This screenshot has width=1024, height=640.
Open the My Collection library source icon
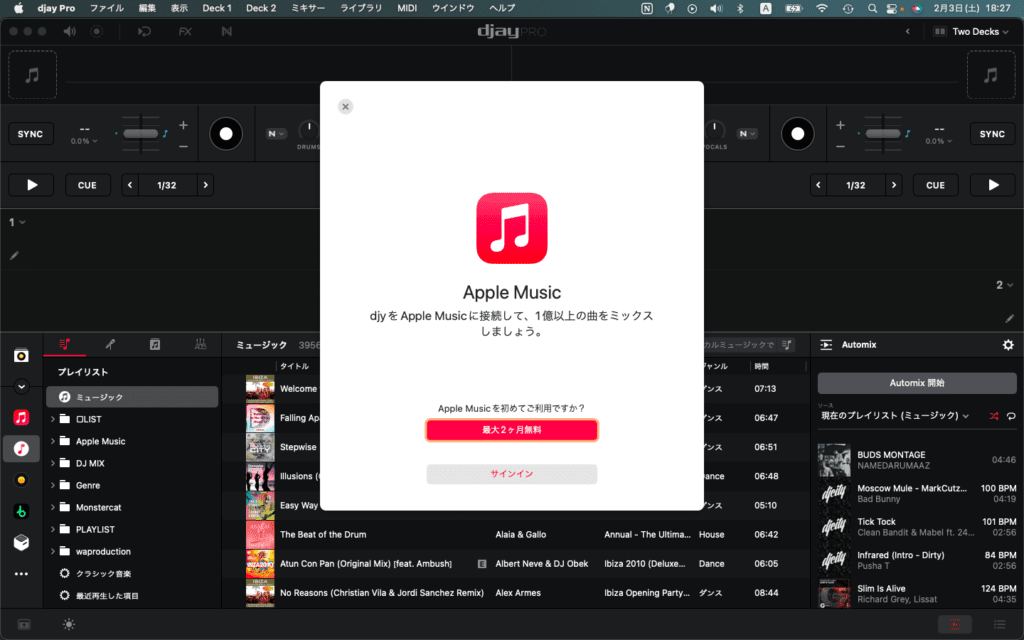point(22,355)
